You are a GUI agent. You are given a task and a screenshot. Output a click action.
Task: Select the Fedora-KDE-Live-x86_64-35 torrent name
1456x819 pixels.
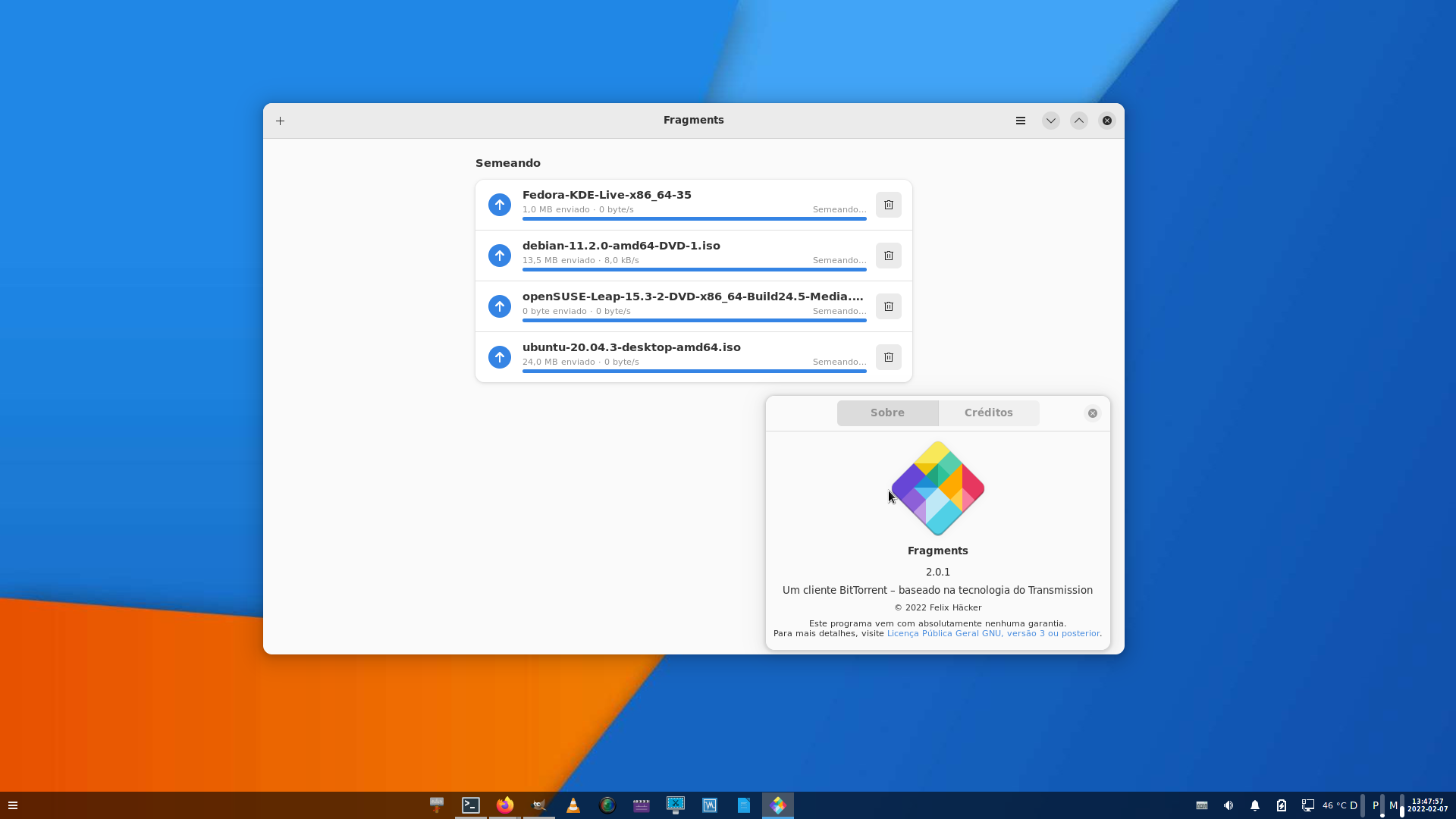(607, 195)
